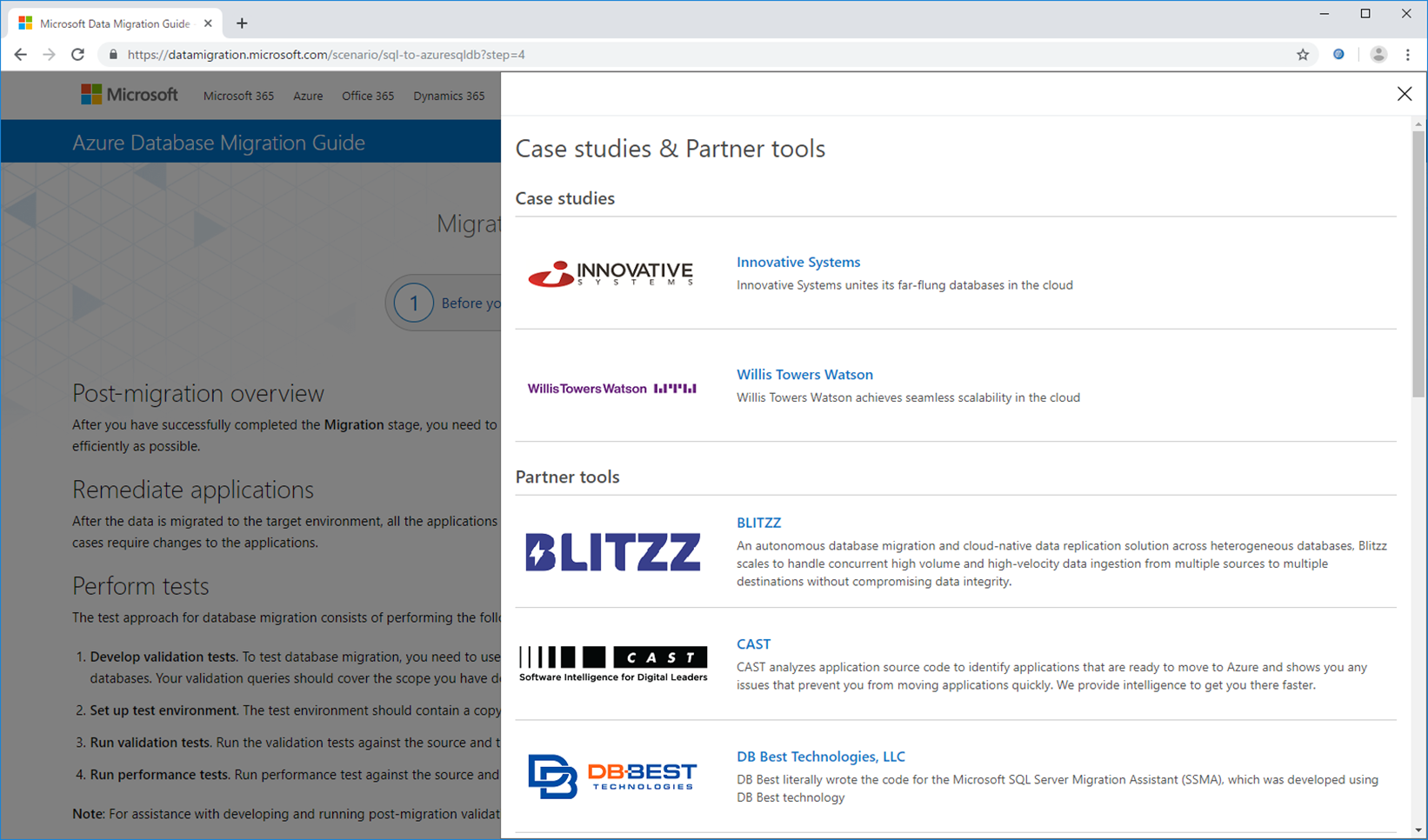The height and width of the screenshot is (840, 1428).
Task: Click the 'Post-migration overview' heading
Action: pyautogui.click(x=198, y=393)
